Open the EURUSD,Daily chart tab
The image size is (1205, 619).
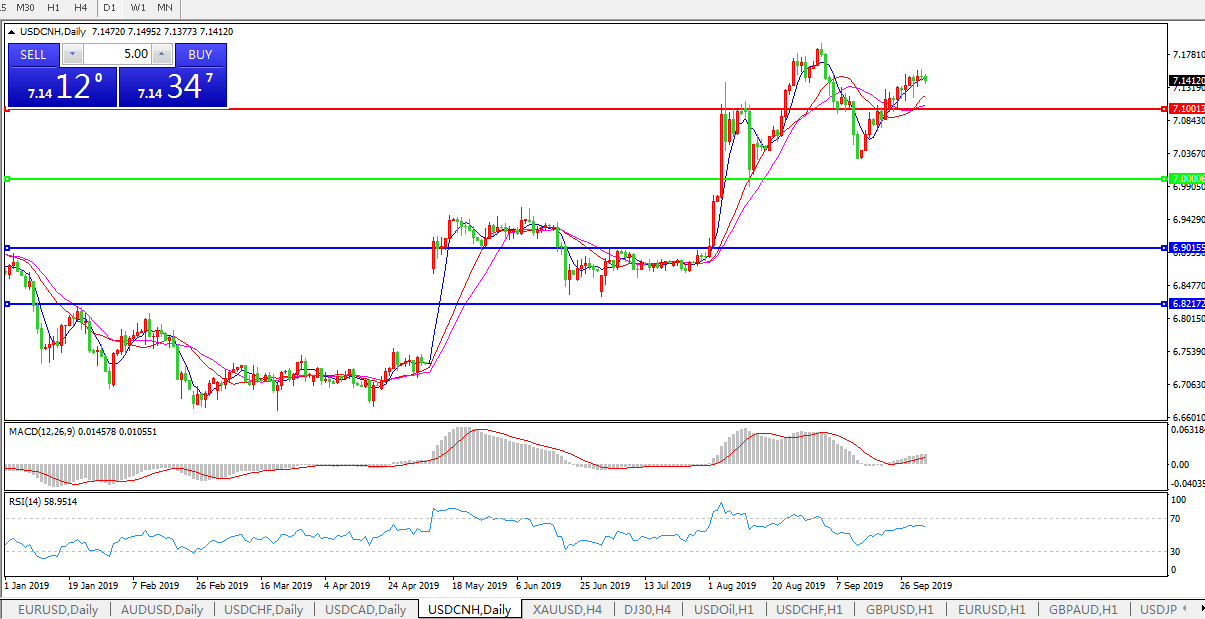pos(57,609)
